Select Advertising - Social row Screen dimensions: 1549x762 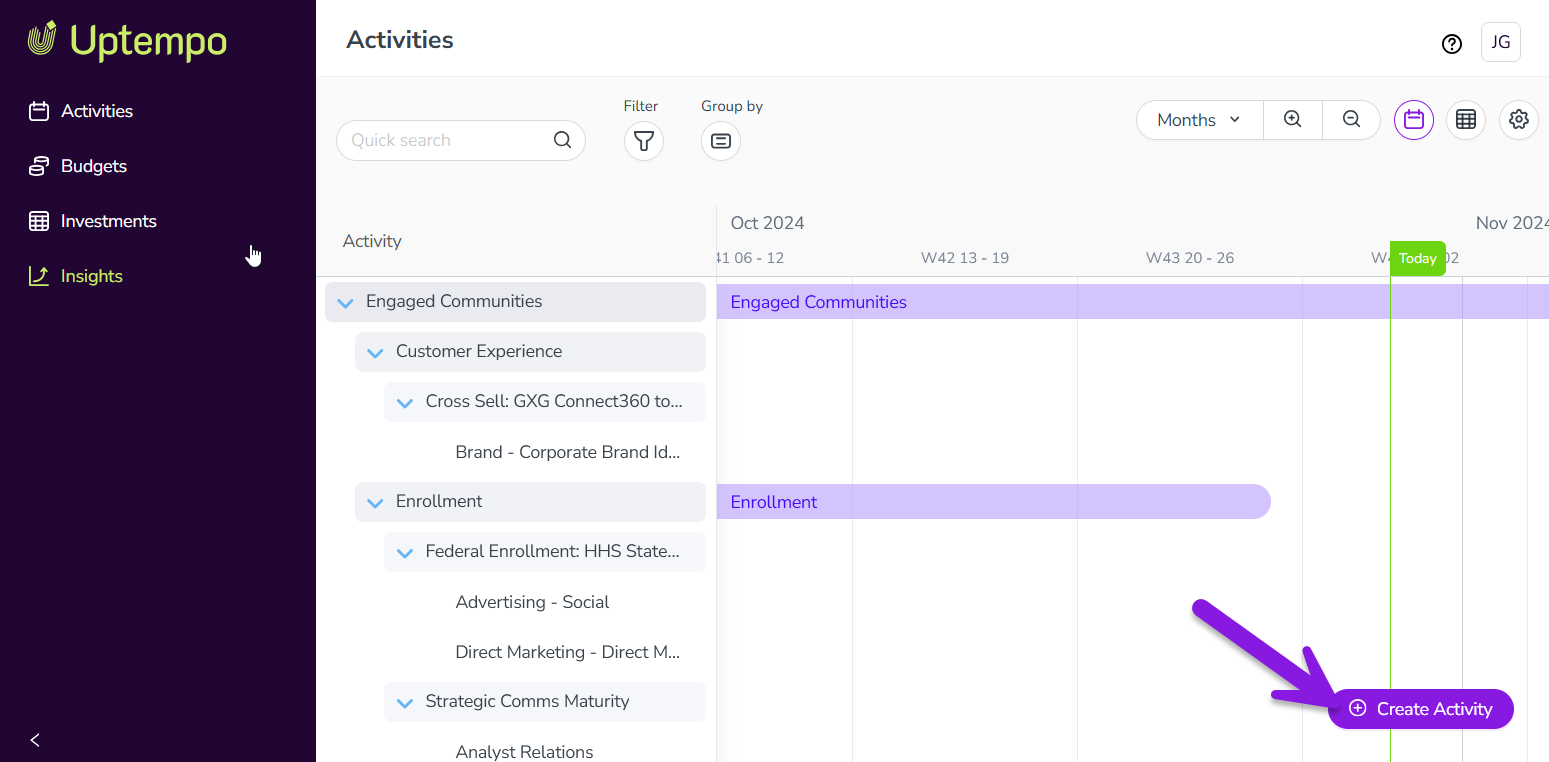click(532, 602)
